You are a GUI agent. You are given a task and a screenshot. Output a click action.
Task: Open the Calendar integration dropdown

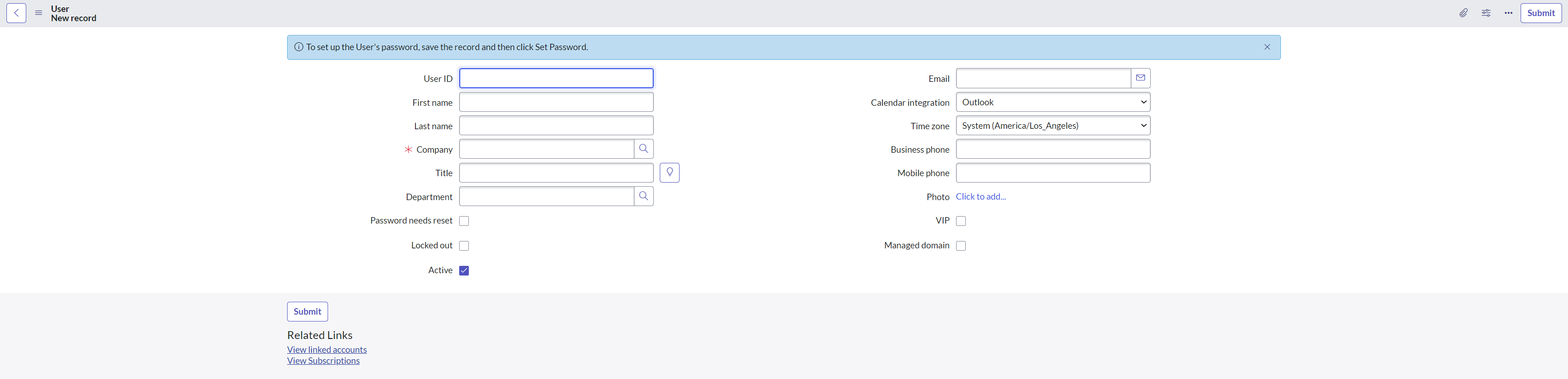pos(1052,102)
